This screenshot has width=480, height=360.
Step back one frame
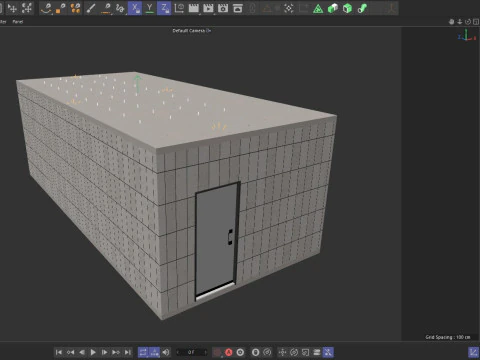point(82,352)
